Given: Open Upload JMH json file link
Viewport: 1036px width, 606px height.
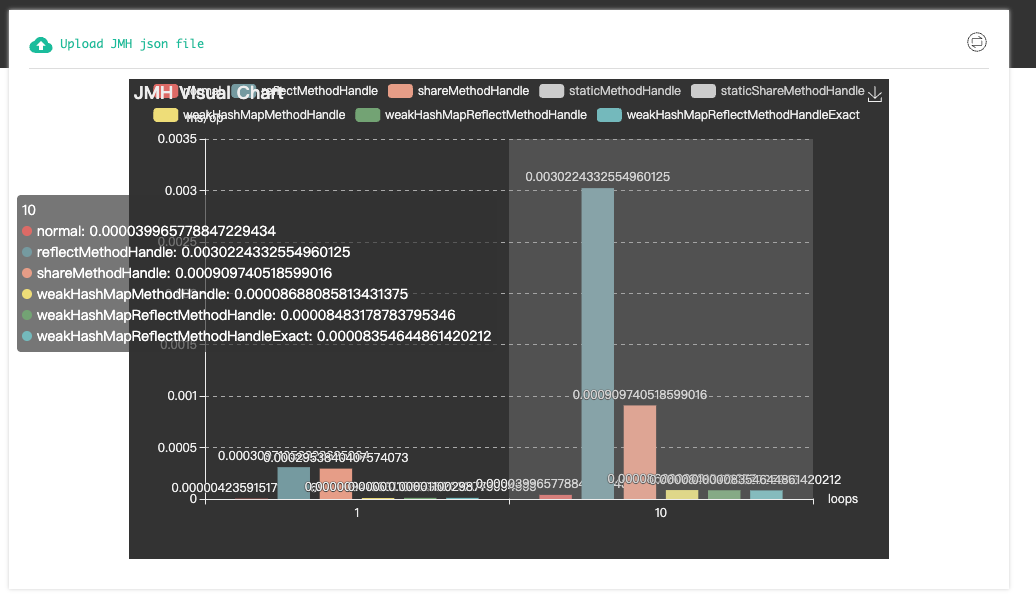Looking at the screenshot, I should [x=131, y=44].
